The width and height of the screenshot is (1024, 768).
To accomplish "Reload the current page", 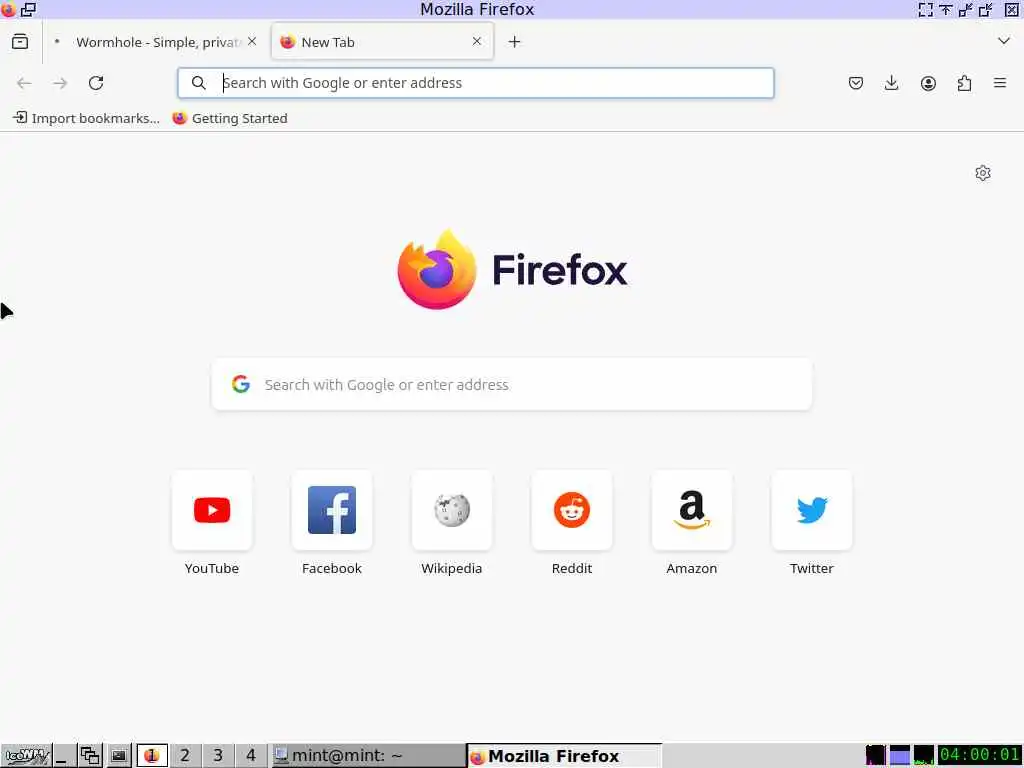I will pyautogui.click(x=96, y=83).
